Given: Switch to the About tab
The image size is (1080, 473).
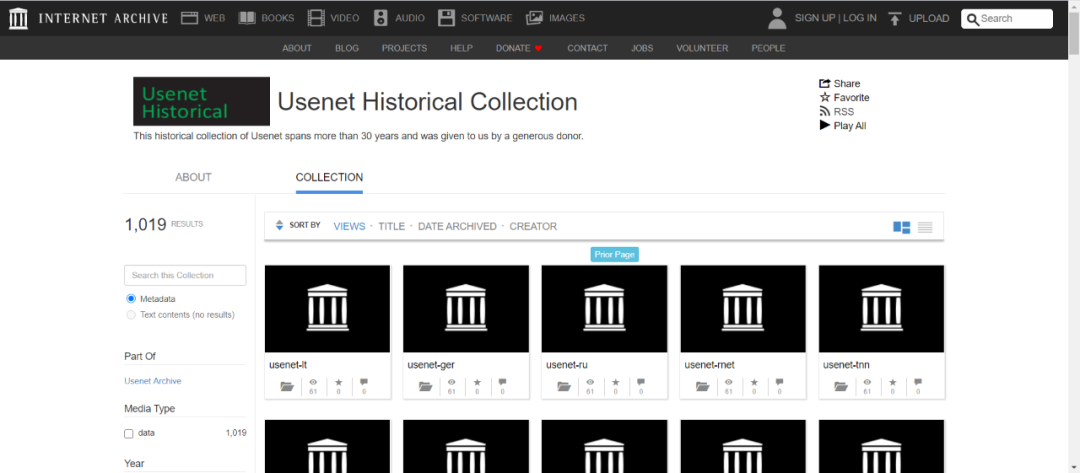Looking at the screenshot, I should point(193,177).
